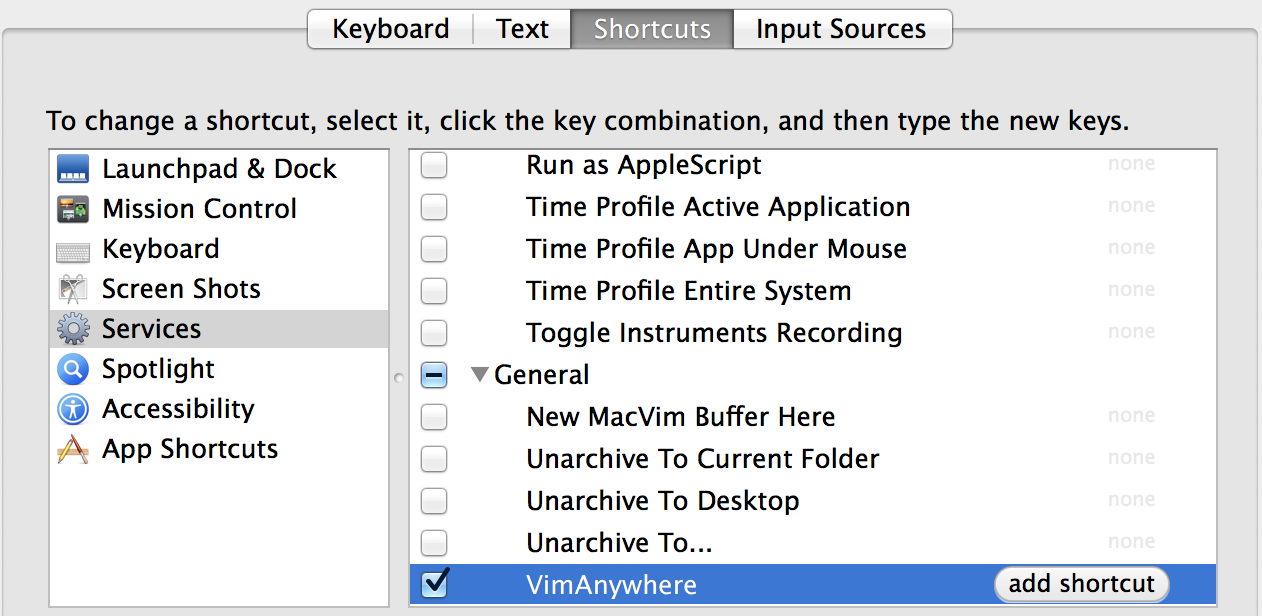The image size is (1262, 616).
Task: Select the Toggle Instruments Recording row
Action: (813, 332)
